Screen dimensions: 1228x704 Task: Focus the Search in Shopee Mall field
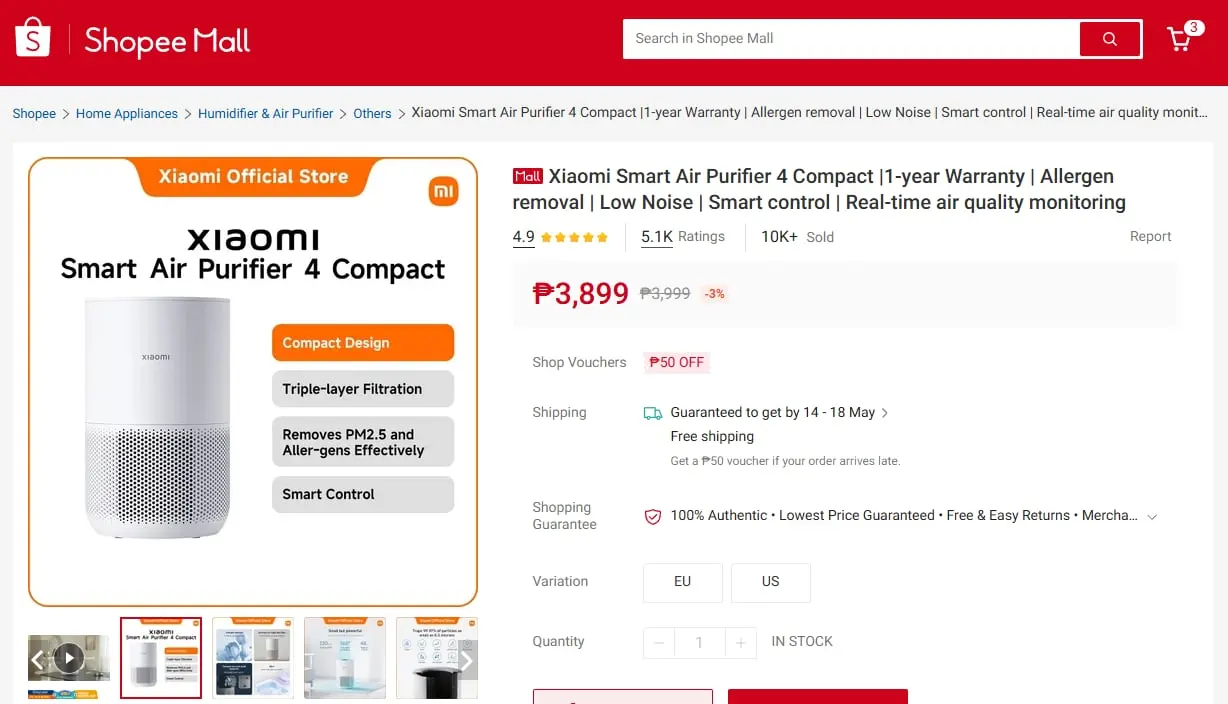click(851, 39)
